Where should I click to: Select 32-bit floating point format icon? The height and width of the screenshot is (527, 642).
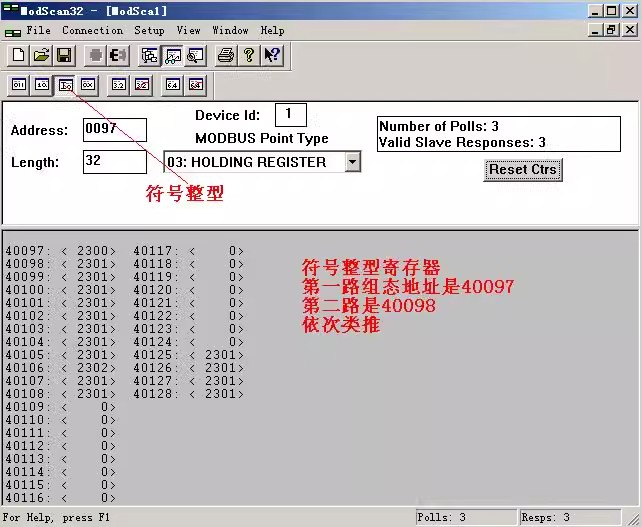[x=119, y=85]
